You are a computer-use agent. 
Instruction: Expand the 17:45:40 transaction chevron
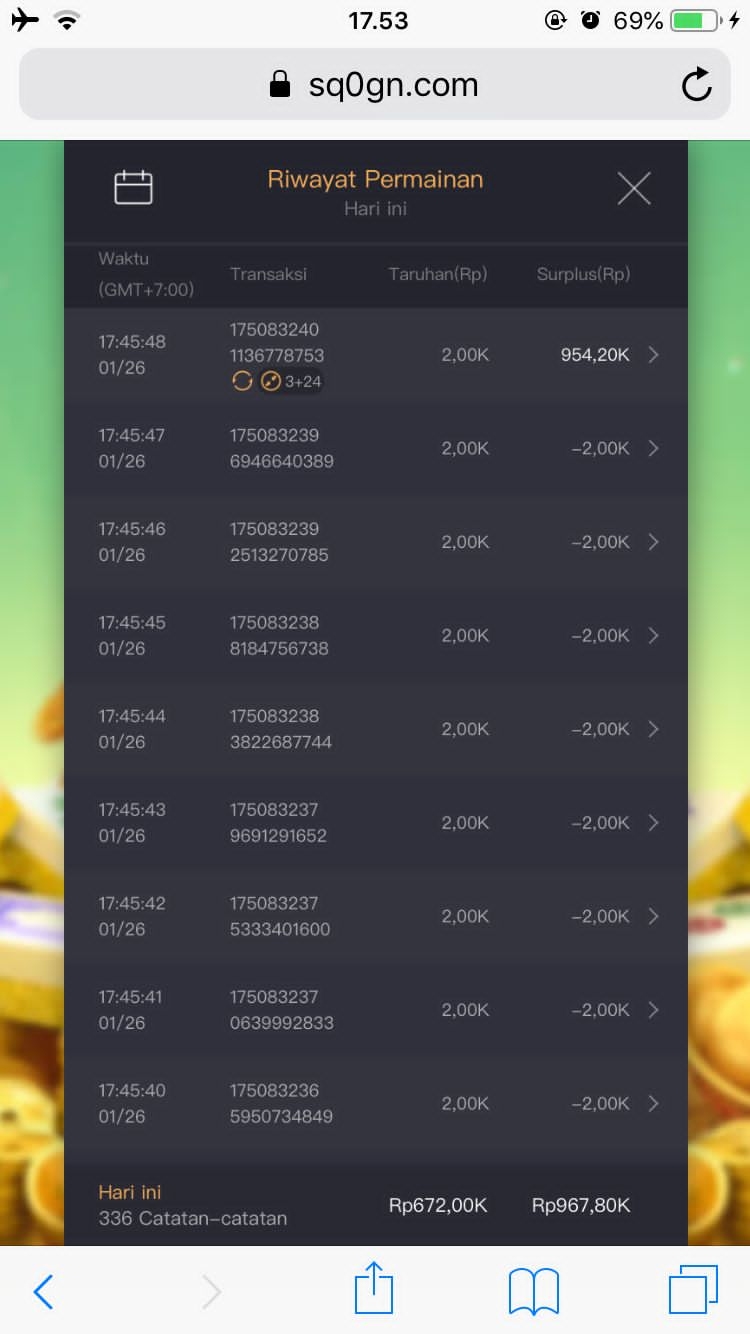[x=653, y=1104]
